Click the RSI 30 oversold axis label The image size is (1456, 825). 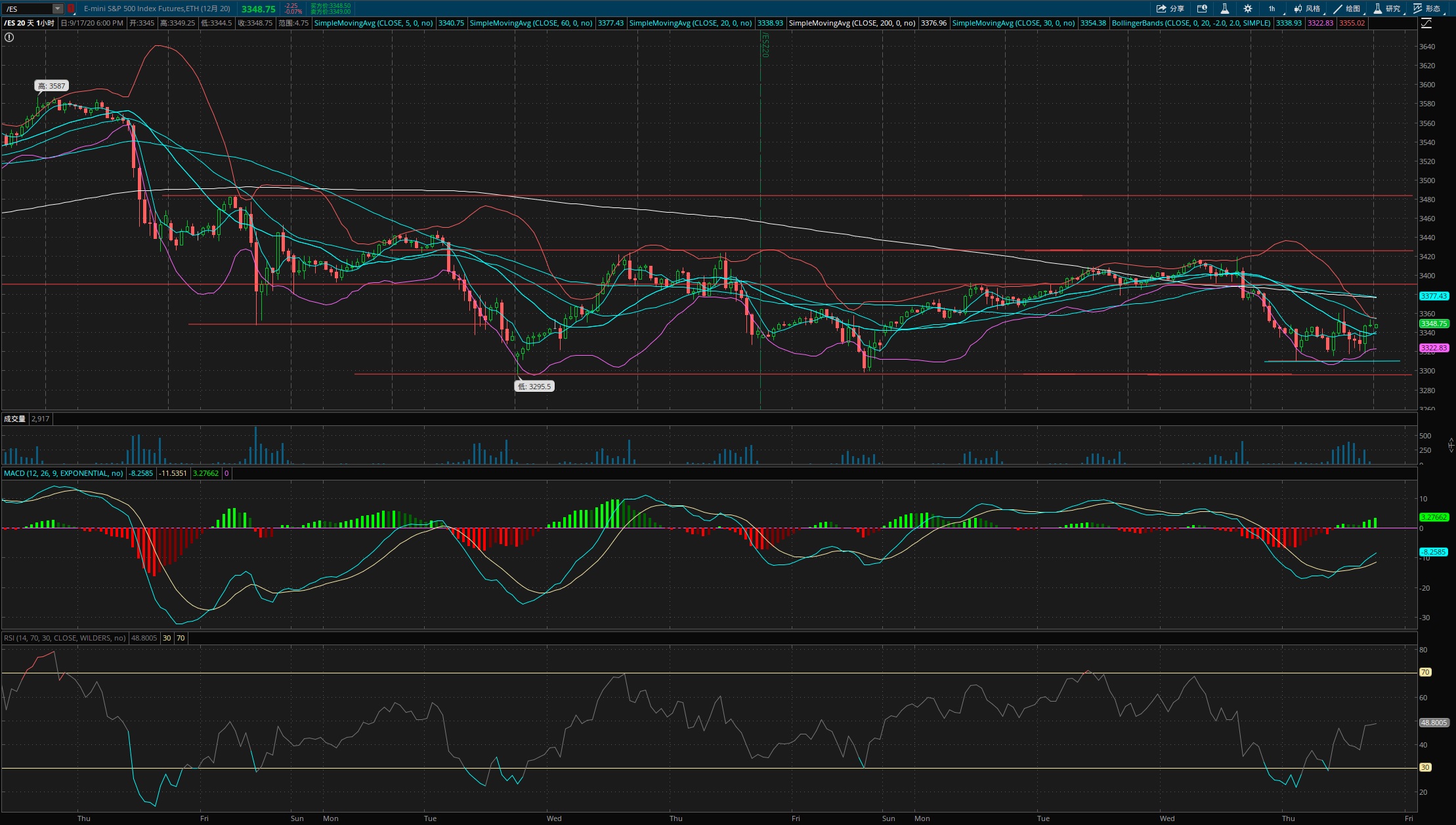[x=1425, y=767]
